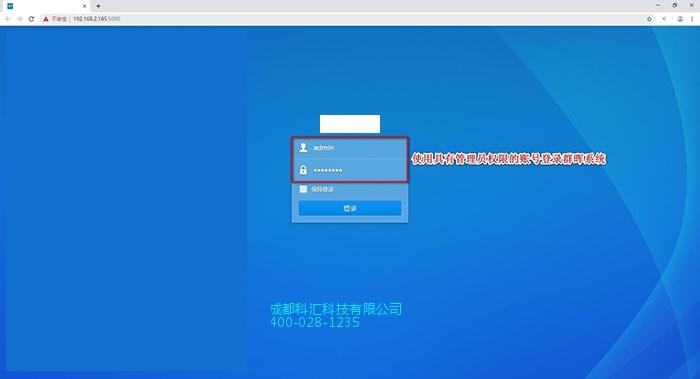
Task: Select the open browser tab
Action: pyautogui.click(x=46, y=6)
